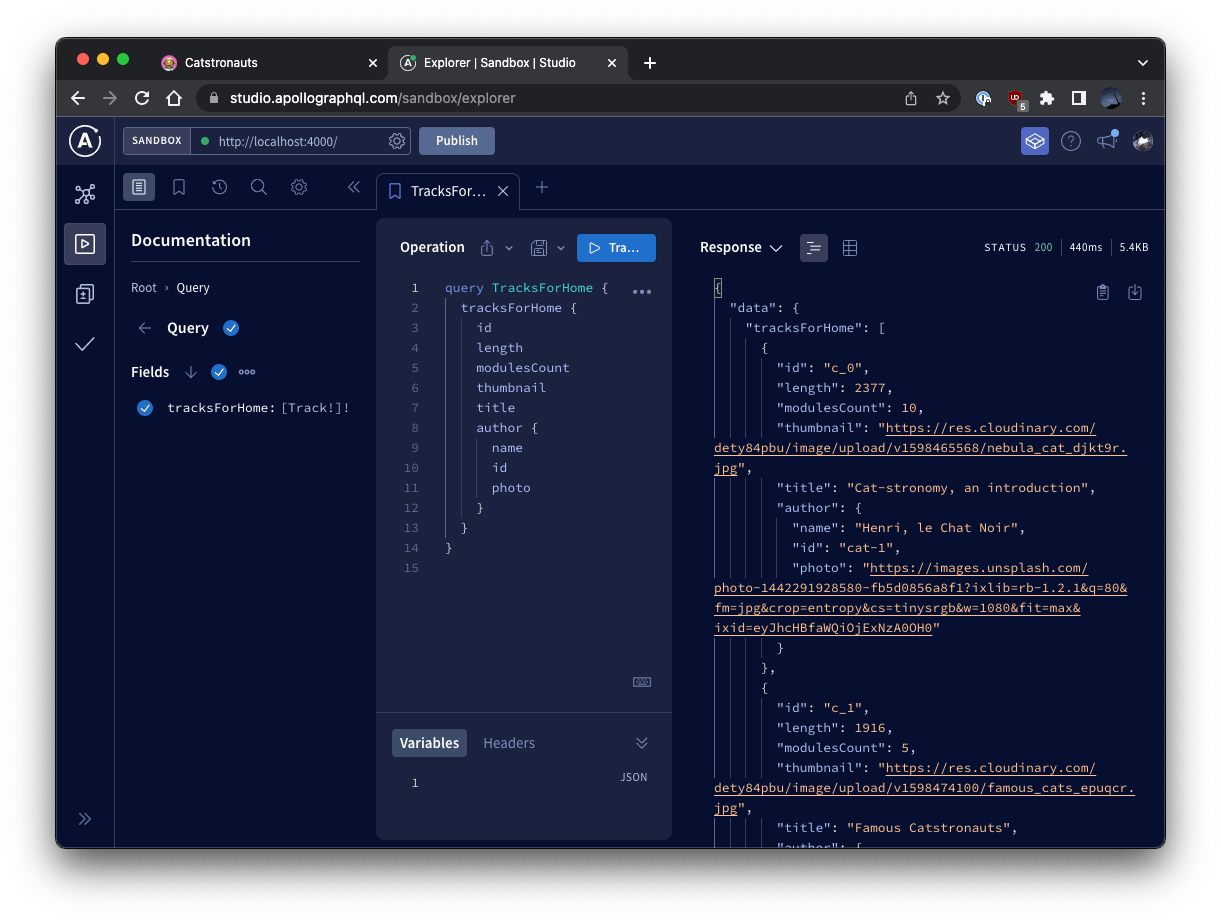Collapse the Variables panel with chevron

tap(642, 743)
